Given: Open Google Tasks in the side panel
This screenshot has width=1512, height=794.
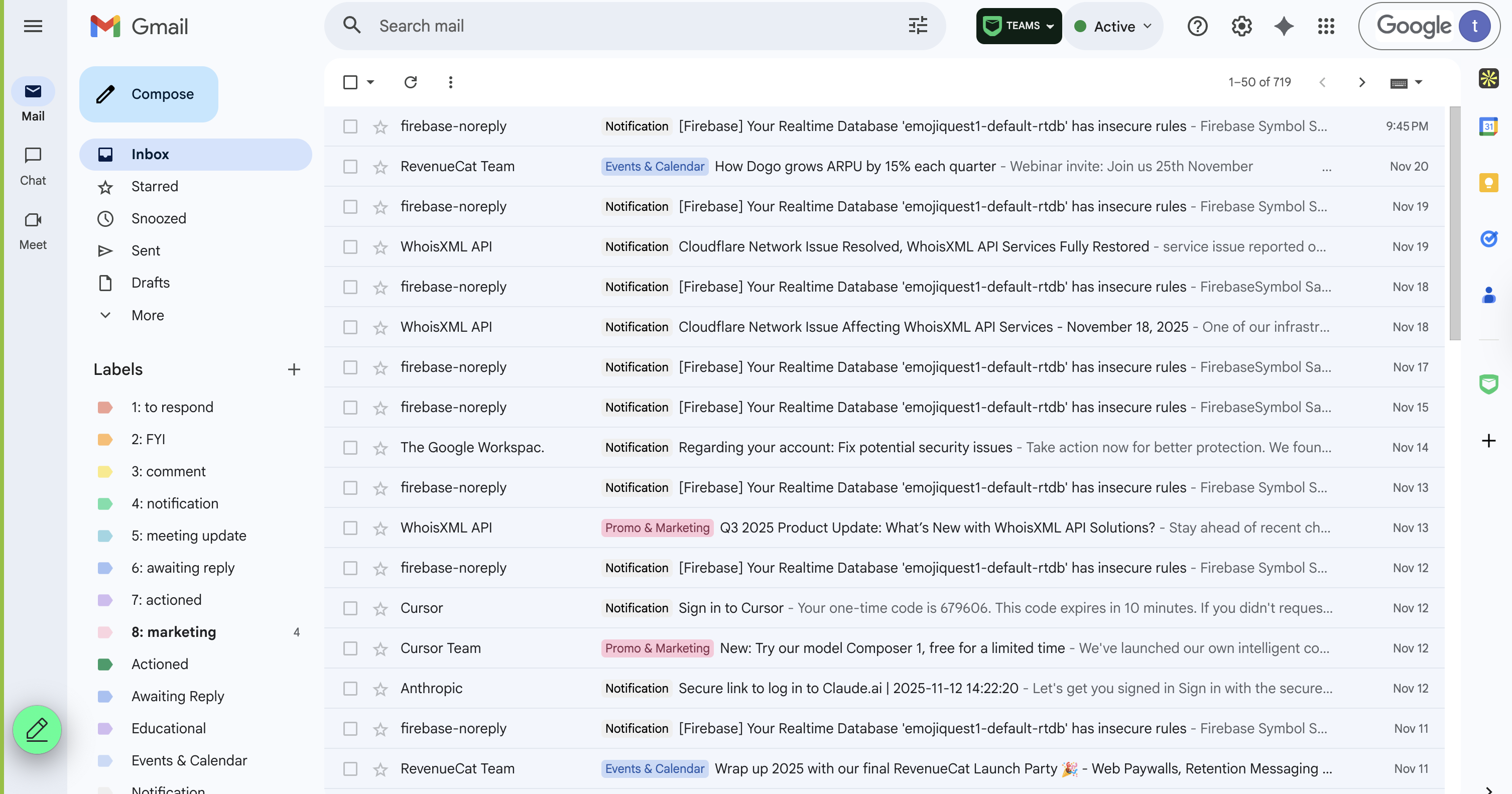Looking at the screenshot, I should click(1489, 239).
